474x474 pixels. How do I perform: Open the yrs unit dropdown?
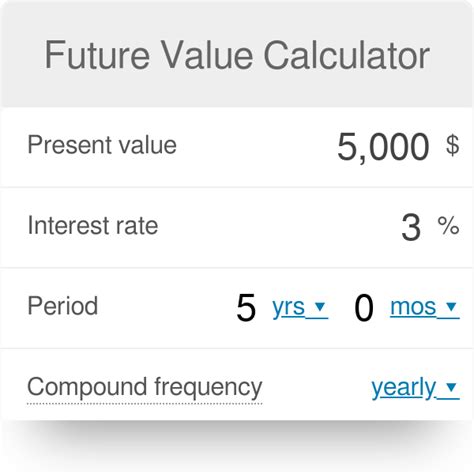tap(300, 308)
